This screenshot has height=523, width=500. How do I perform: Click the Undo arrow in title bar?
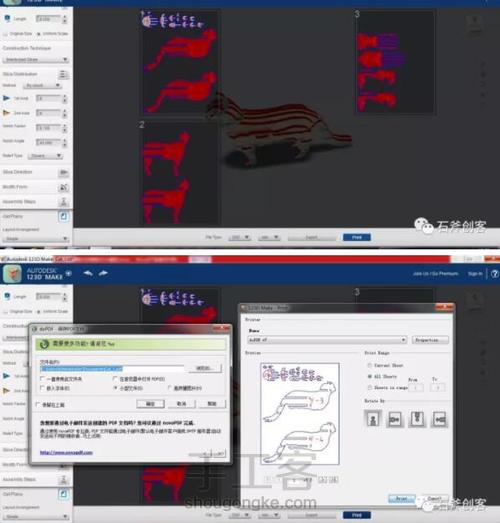tap(88, 274)
